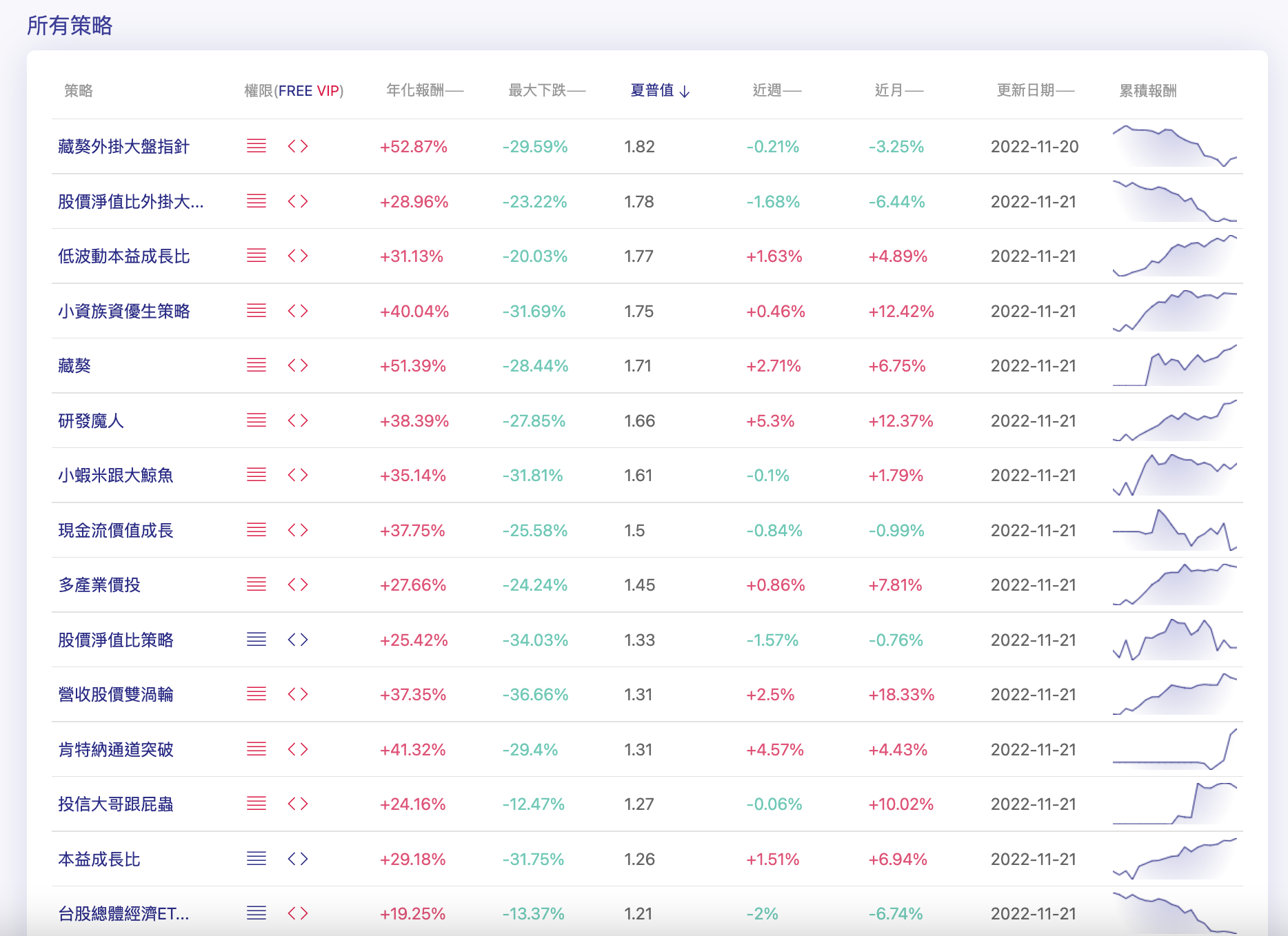This screenshot has height=936, width=1288.
Task: Open the 小蝦米跟大鯨魚 strategy page
Action: (115, 475)
